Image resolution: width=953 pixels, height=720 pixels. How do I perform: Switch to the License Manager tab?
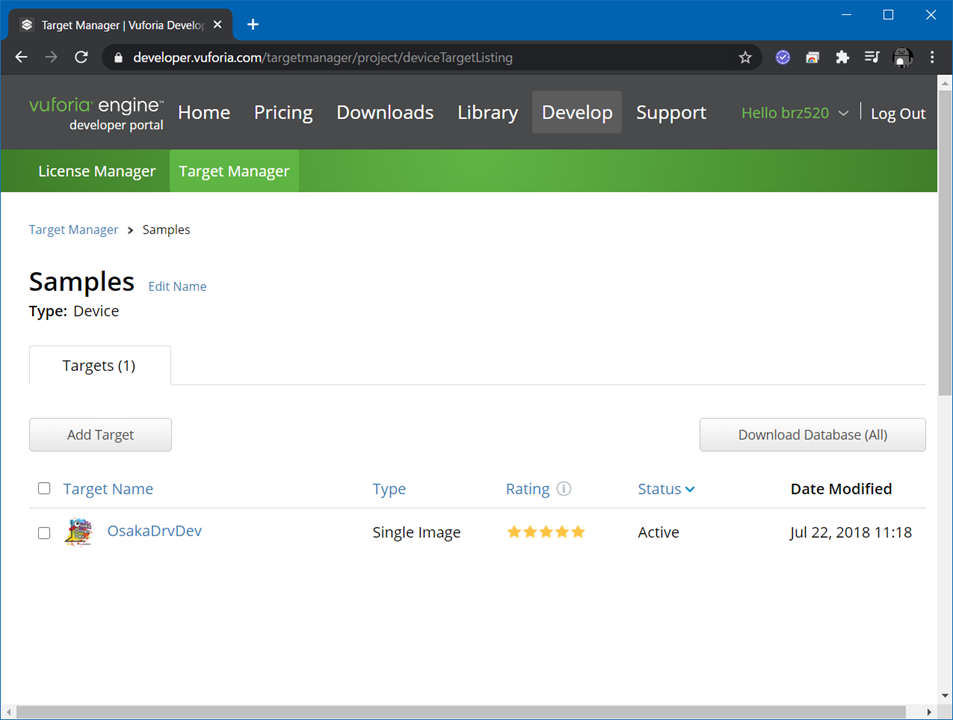(x=97, y=171)
